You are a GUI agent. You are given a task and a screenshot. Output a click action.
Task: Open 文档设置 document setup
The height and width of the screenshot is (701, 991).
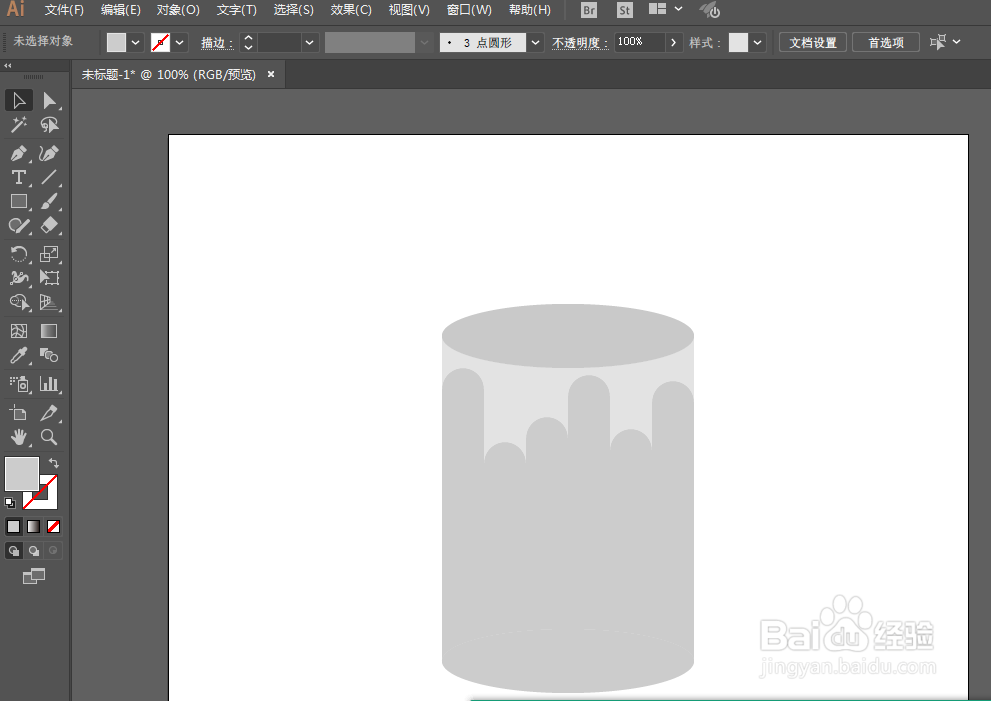point(812,42)
